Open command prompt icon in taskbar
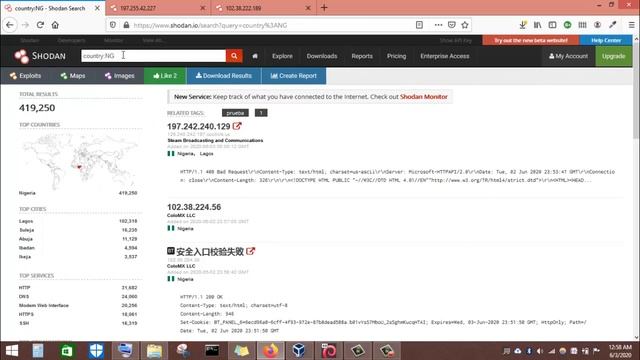Viewport: 640px width, 360px height. 212,351
